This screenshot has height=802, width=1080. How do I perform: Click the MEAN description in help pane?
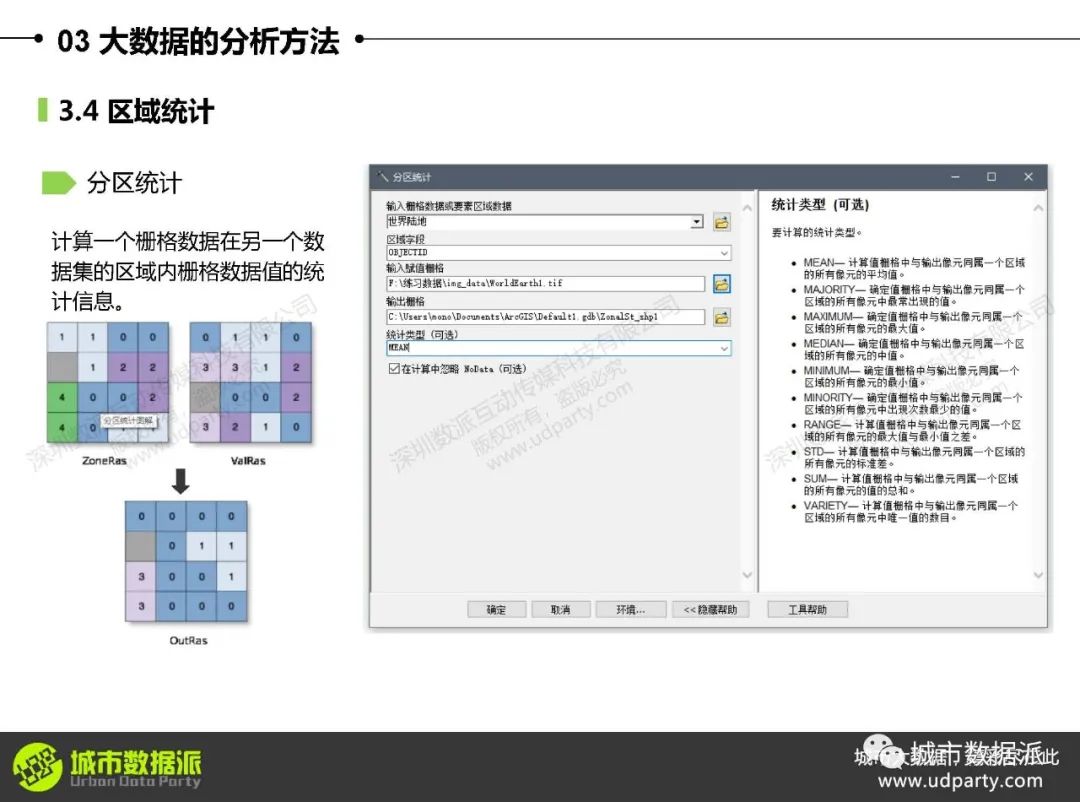pos(913,268)
